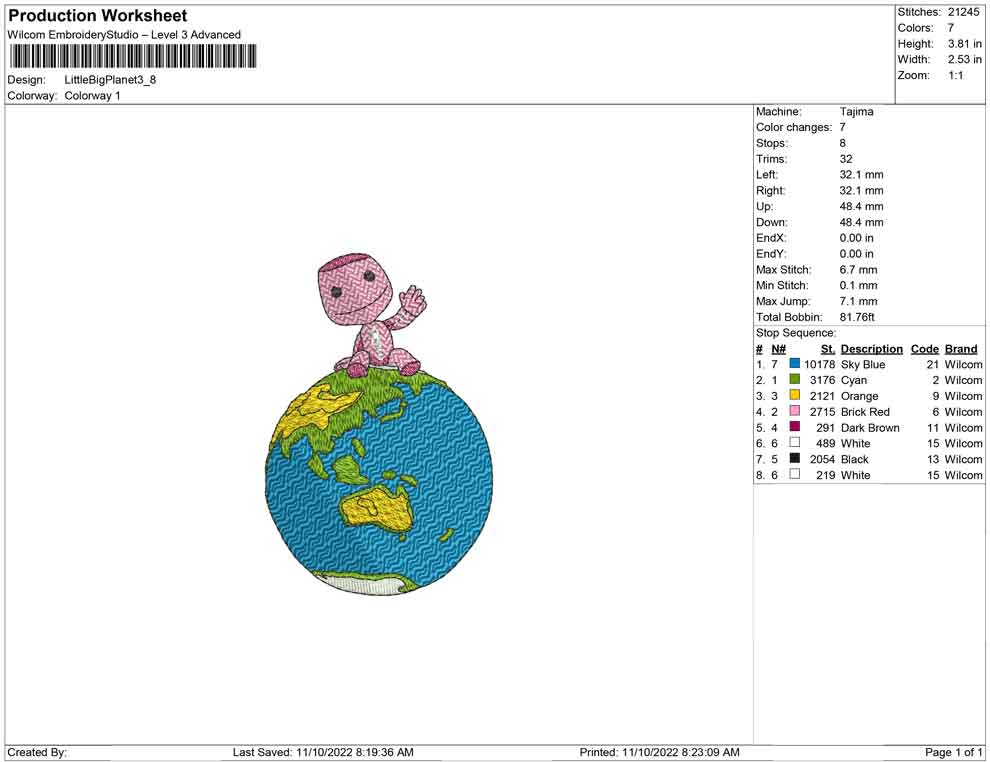Click the Page 1 of 1 indicator
The height and width of the screenshot is (762, 990).
[x=953, y=752]
